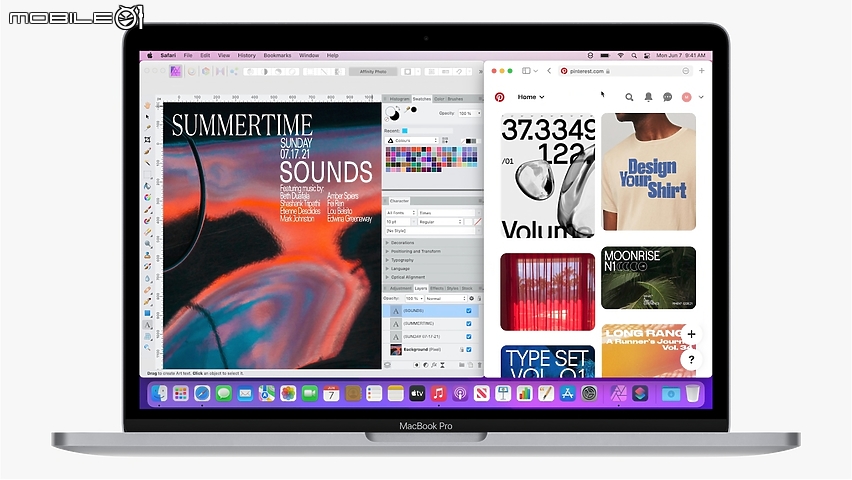Image resolution: width=852 pixels, height=480 pixels.
Task: Open Affinity Photo icon in the Dock
Action: (618, 393)
